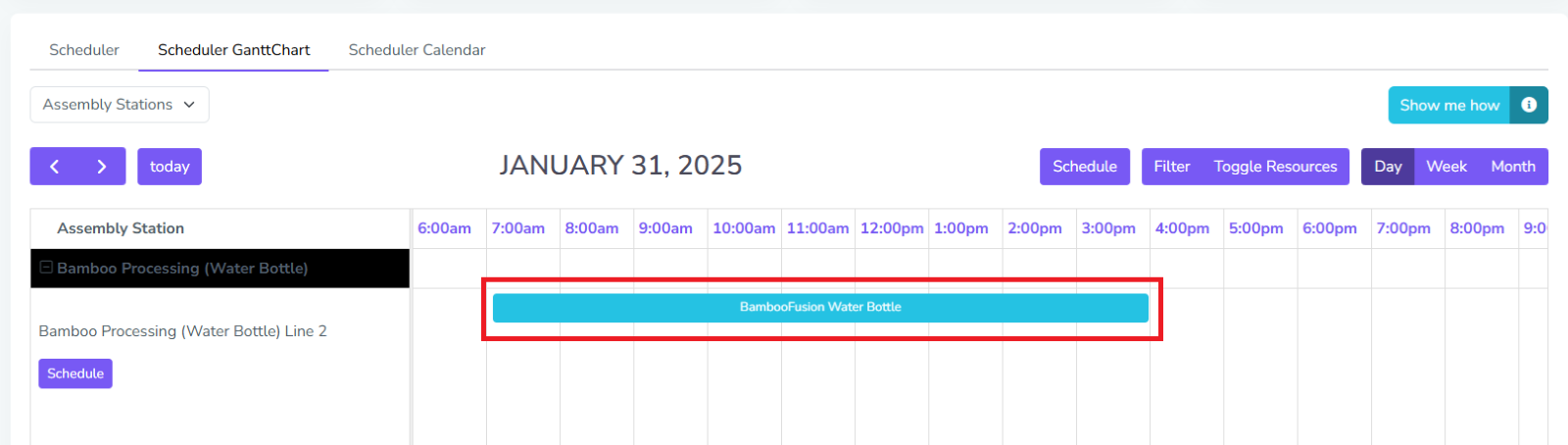Switch to Week view
The height and width of the screenshot is (445, 1568).
1445,167
